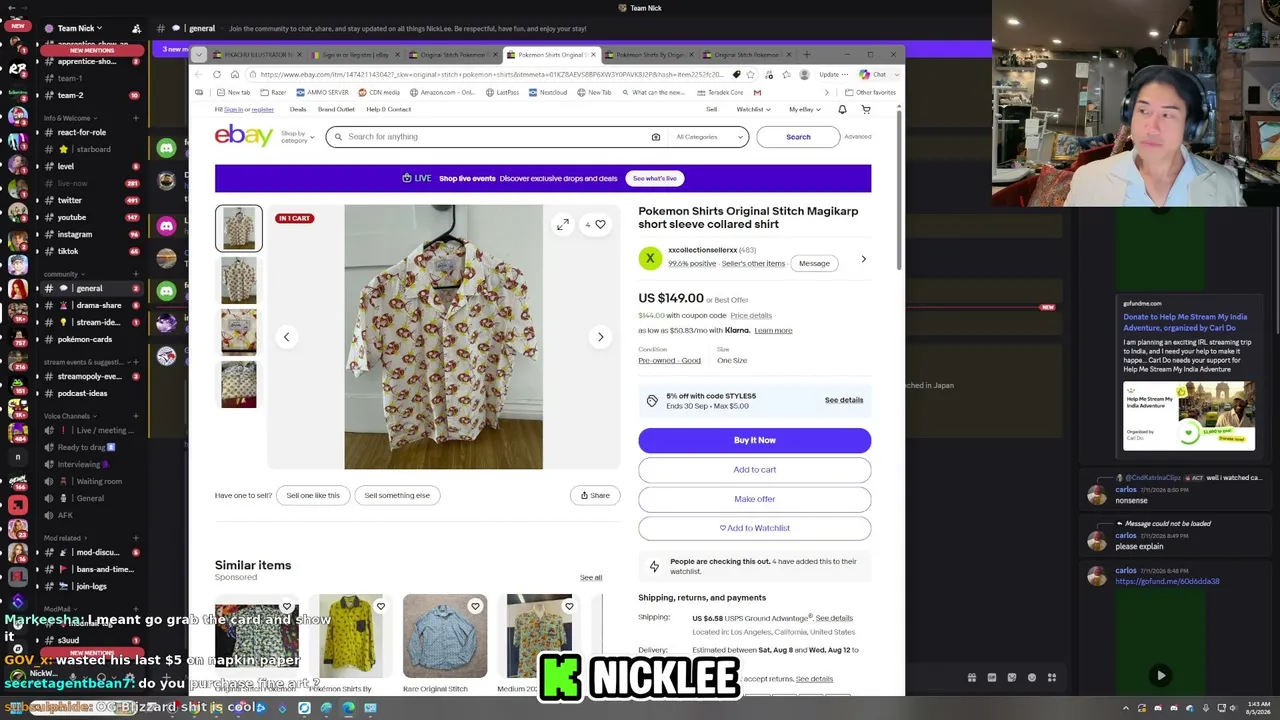
Task: Open the browser profile avatar
Action: (x=804, y=74)
